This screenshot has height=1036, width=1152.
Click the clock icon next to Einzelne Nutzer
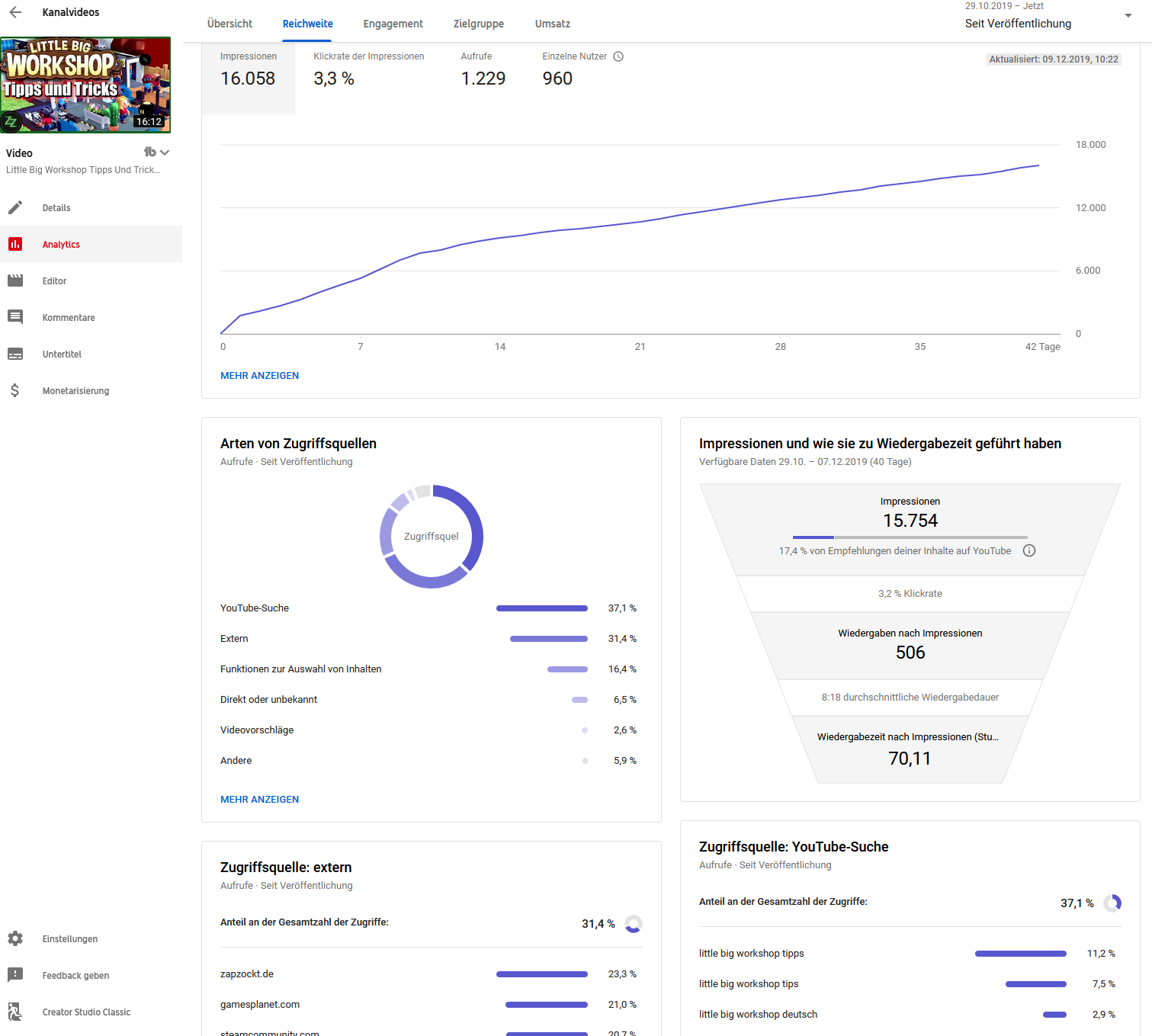pyautogui.click(x=618, y=56)
